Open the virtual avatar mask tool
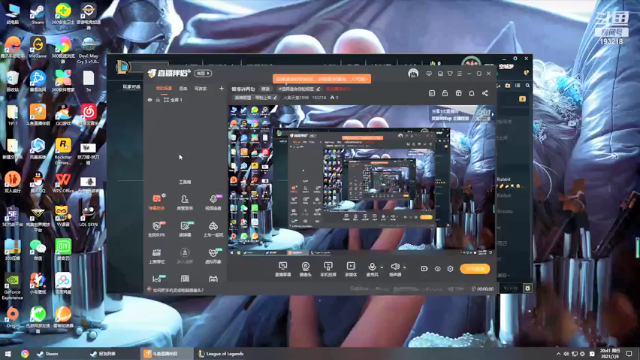The width and height of the screenshot is (640, 360). pyautogui.click(x=213, y=256)
